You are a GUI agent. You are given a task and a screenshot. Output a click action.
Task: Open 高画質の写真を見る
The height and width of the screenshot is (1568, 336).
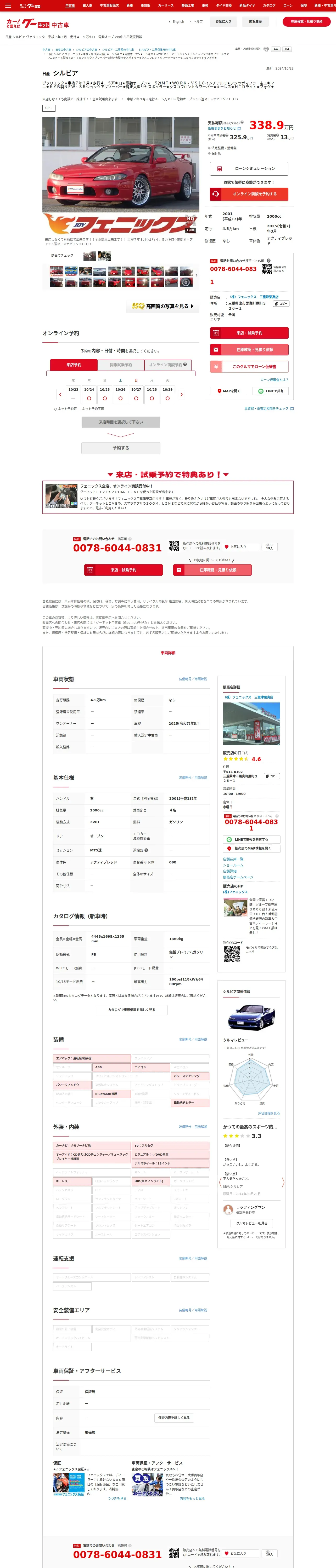(x=163, y=306)
